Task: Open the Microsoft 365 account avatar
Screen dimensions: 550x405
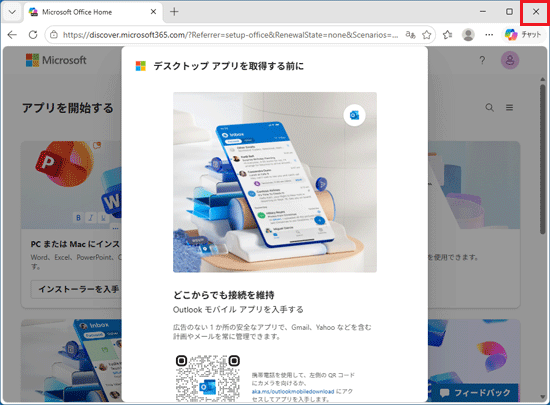Action: coord(510,60)
